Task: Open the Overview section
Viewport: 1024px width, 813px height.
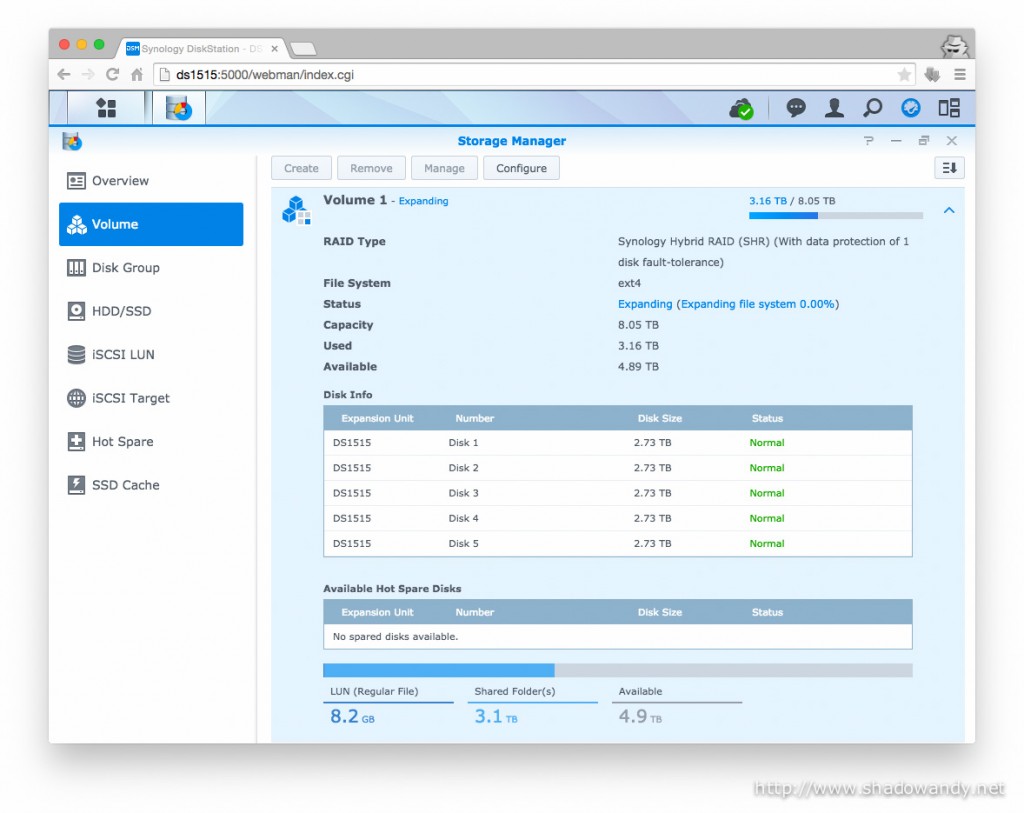Action: [x=151, y=181]
